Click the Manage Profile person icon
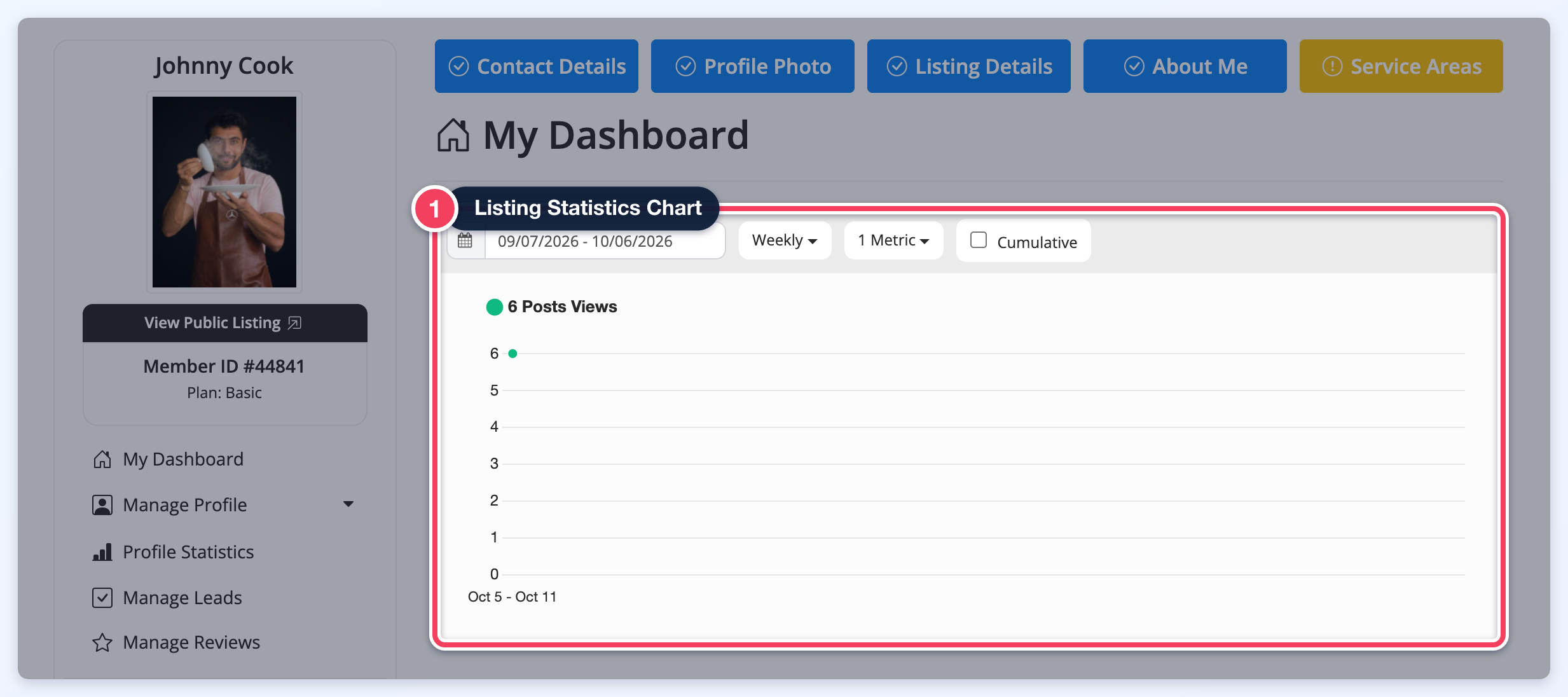Screen dimensions: 1568x697 (102, 505)
